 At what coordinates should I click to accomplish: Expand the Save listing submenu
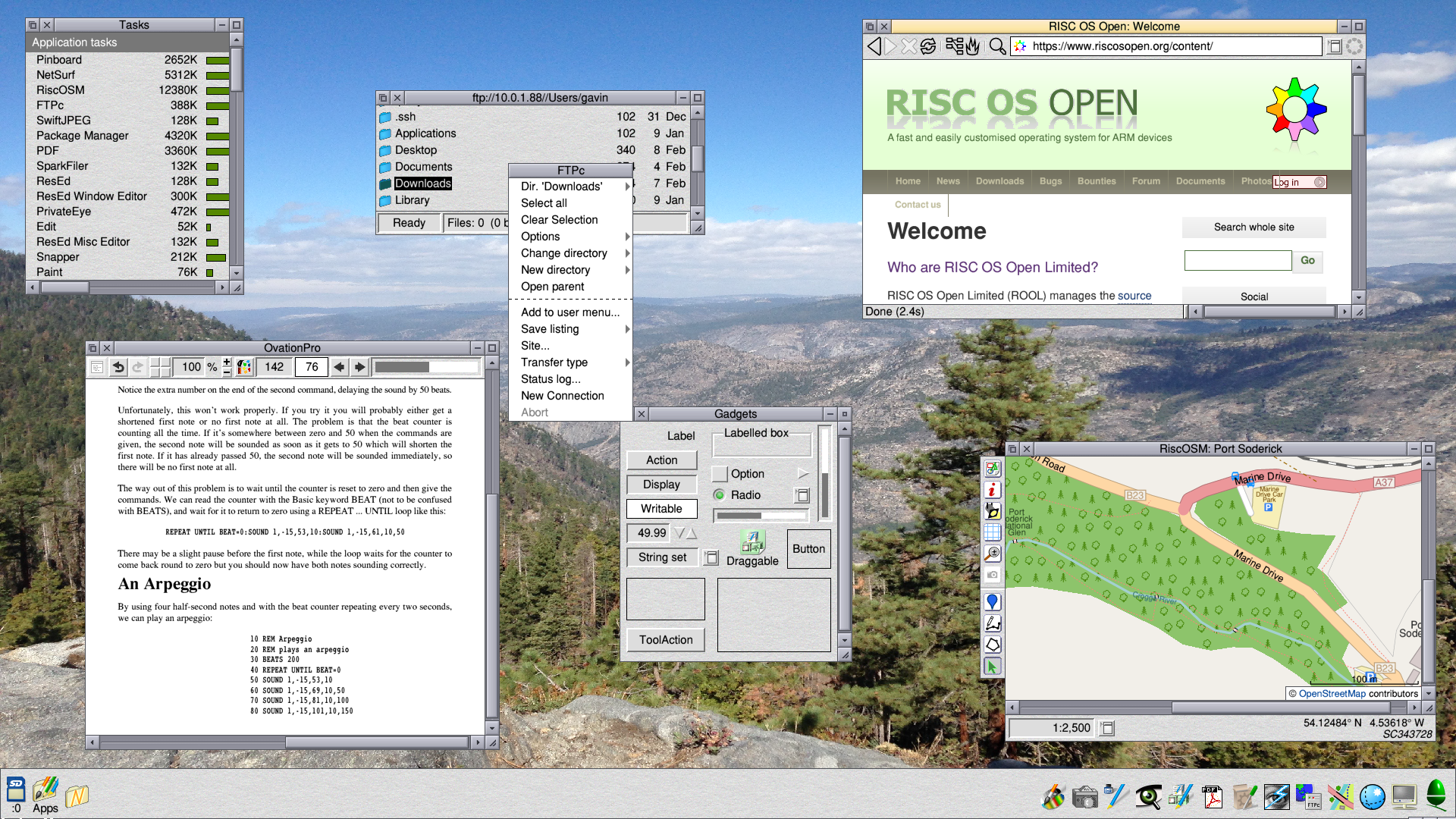(x=627, y=329)
